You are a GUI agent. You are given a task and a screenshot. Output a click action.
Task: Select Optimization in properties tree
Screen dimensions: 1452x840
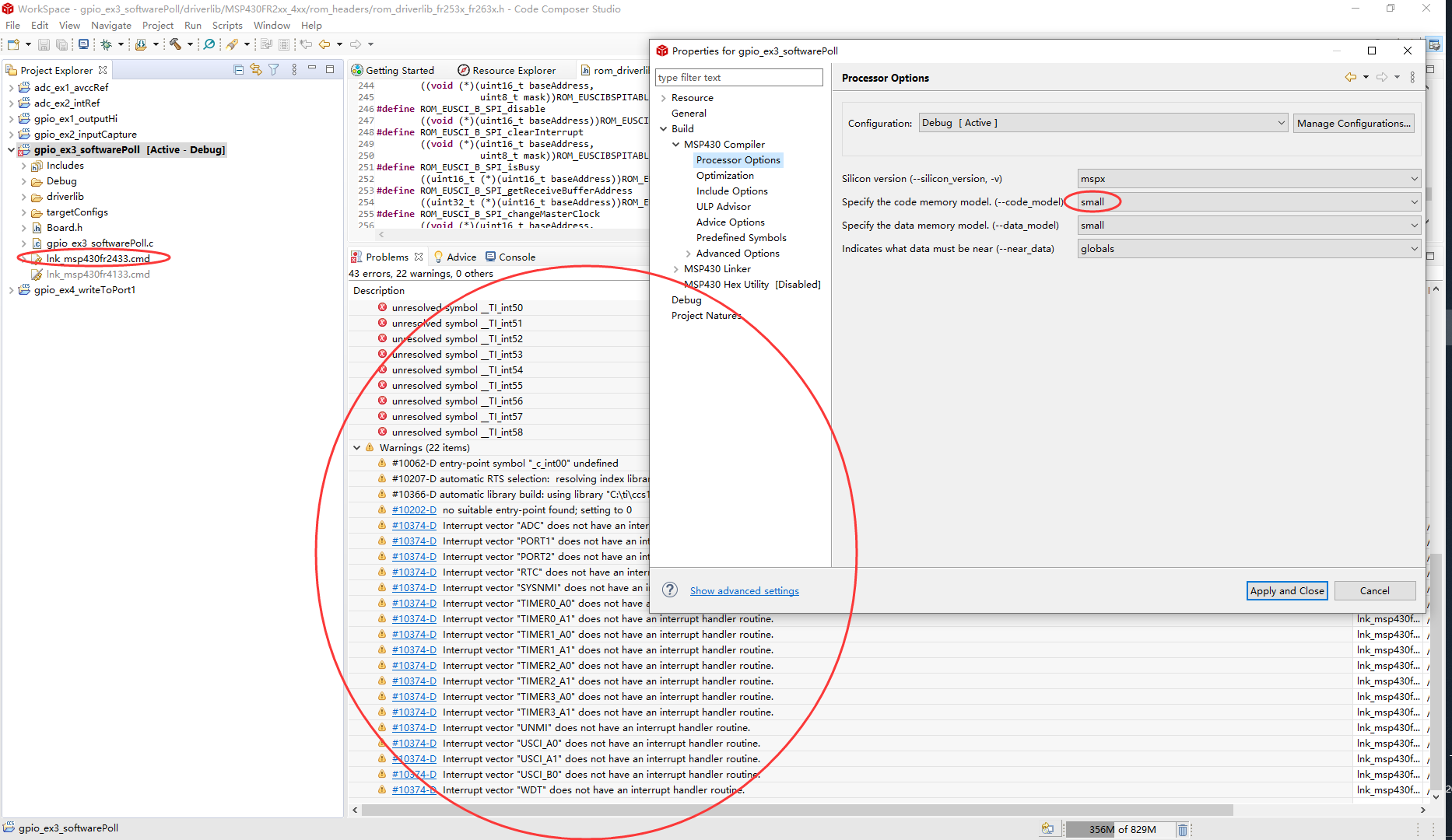(x=724, y=176)
